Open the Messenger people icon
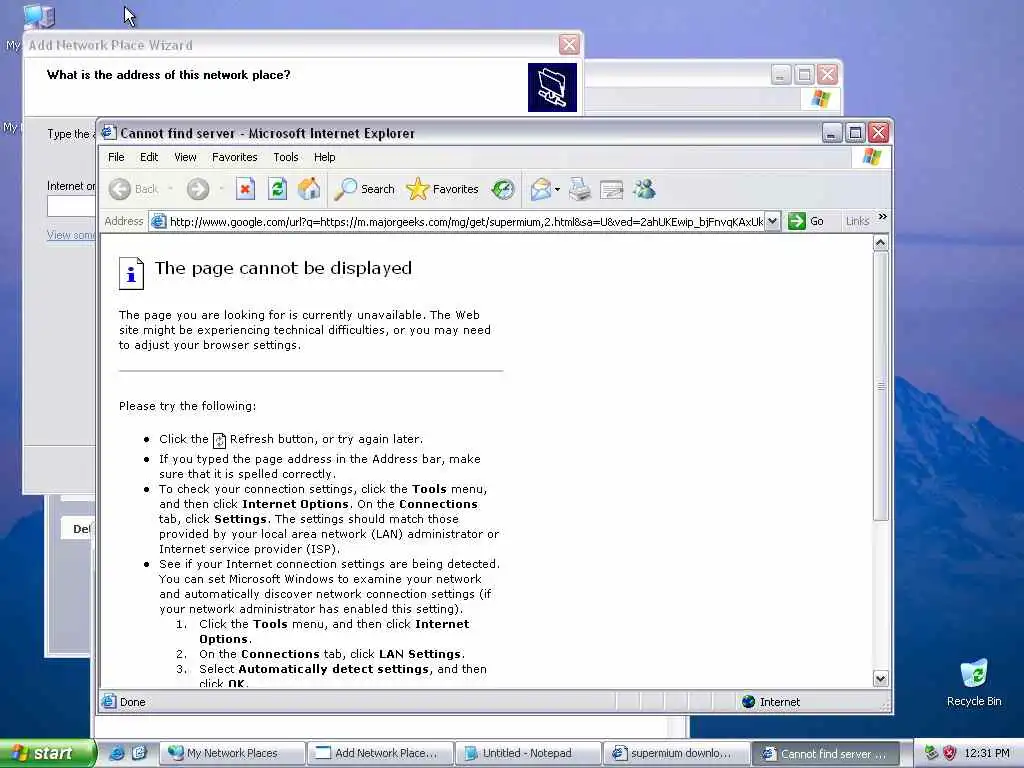This screenshot has height=768, width=1024. (644, 189)
